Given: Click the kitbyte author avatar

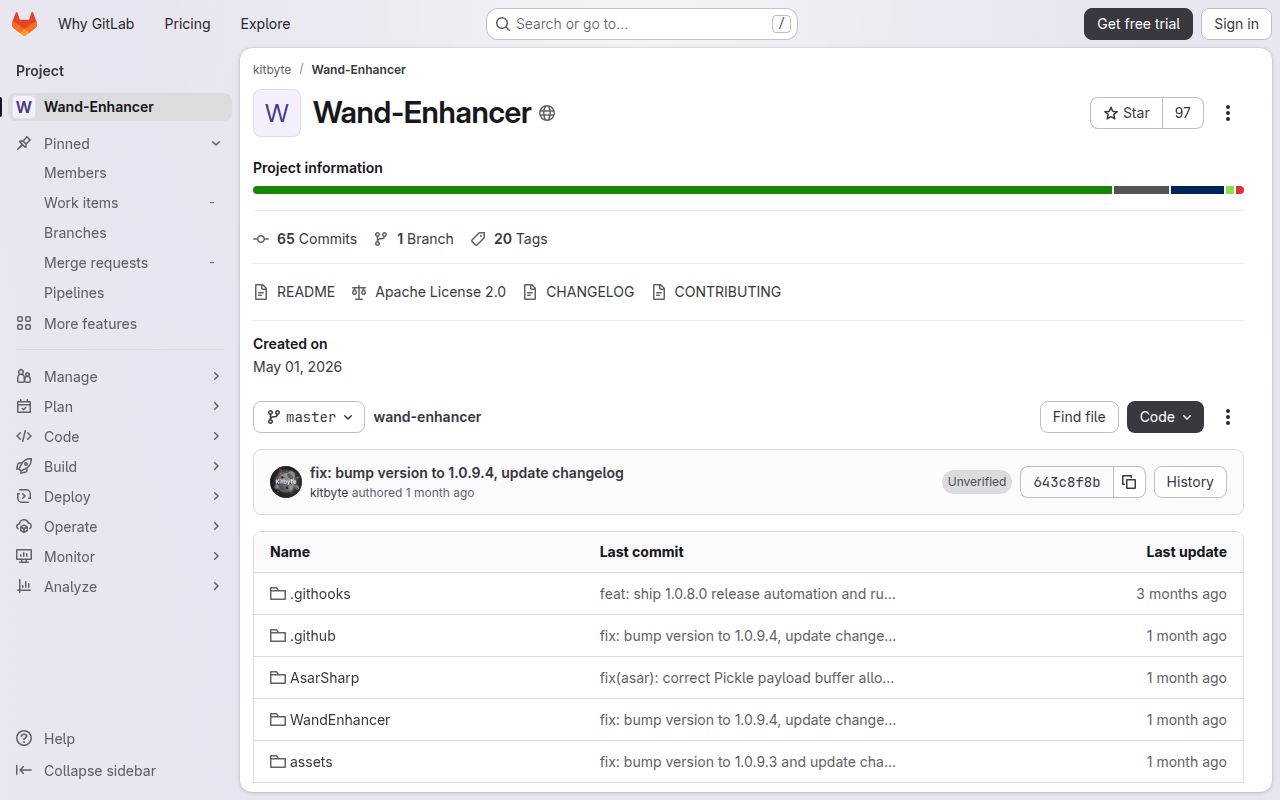Looking at the screenshot, I should pyautogui.click(x=286, y=482).
